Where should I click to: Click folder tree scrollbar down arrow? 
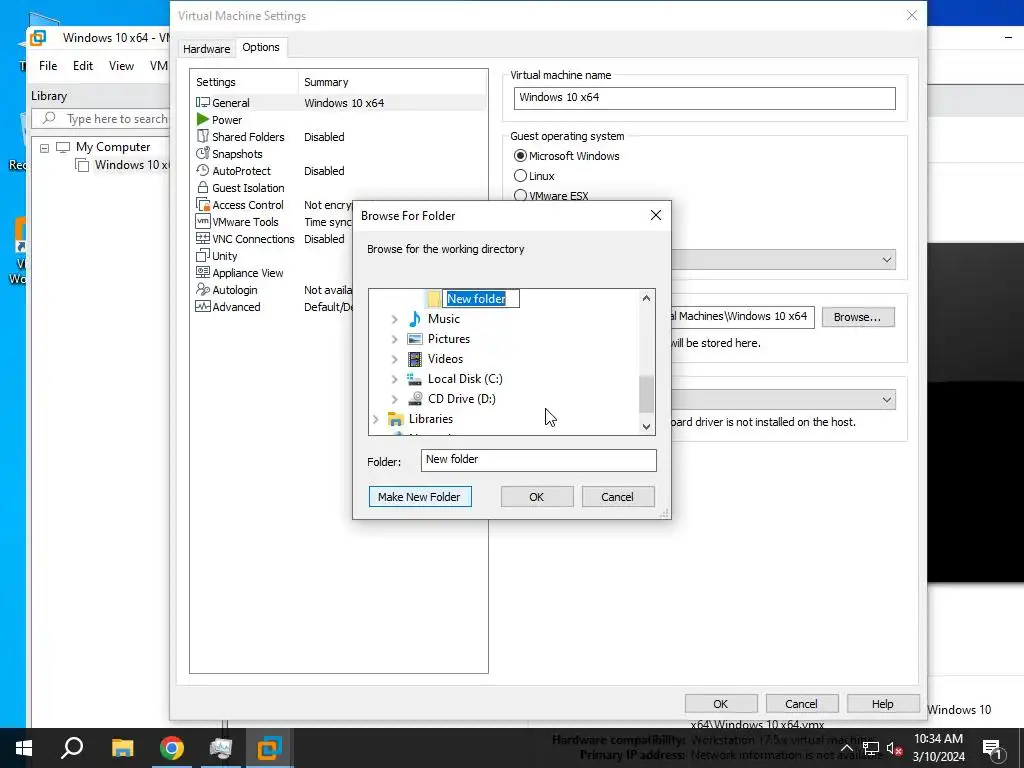pyautogui.click(x=647, y=426)
